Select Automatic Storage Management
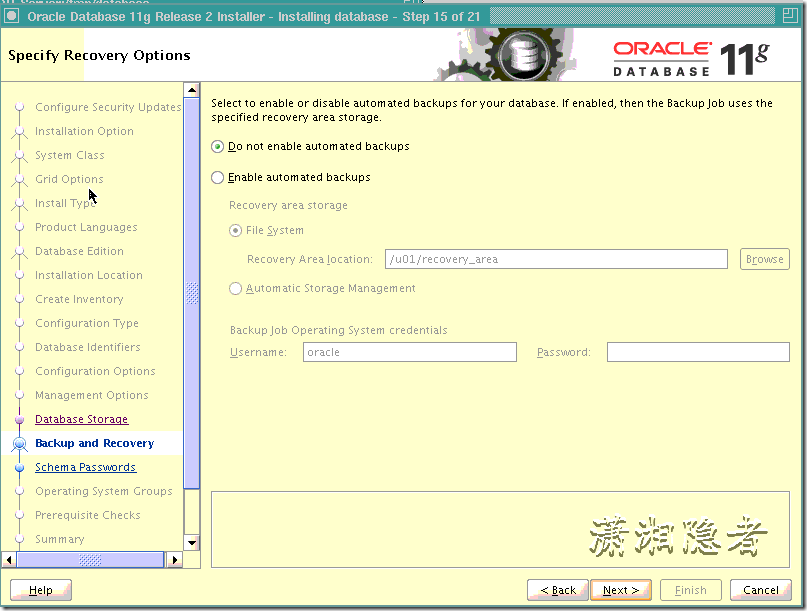The image size is (807, 611). click(x=235, y=288)
